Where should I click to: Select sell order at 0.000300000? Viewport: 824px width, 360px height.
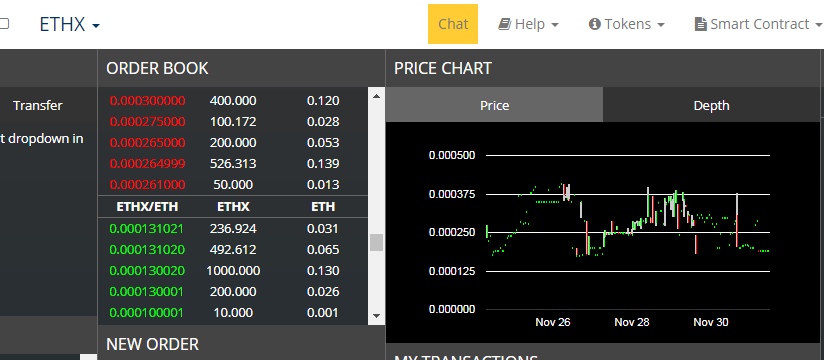tap(233, 100)
